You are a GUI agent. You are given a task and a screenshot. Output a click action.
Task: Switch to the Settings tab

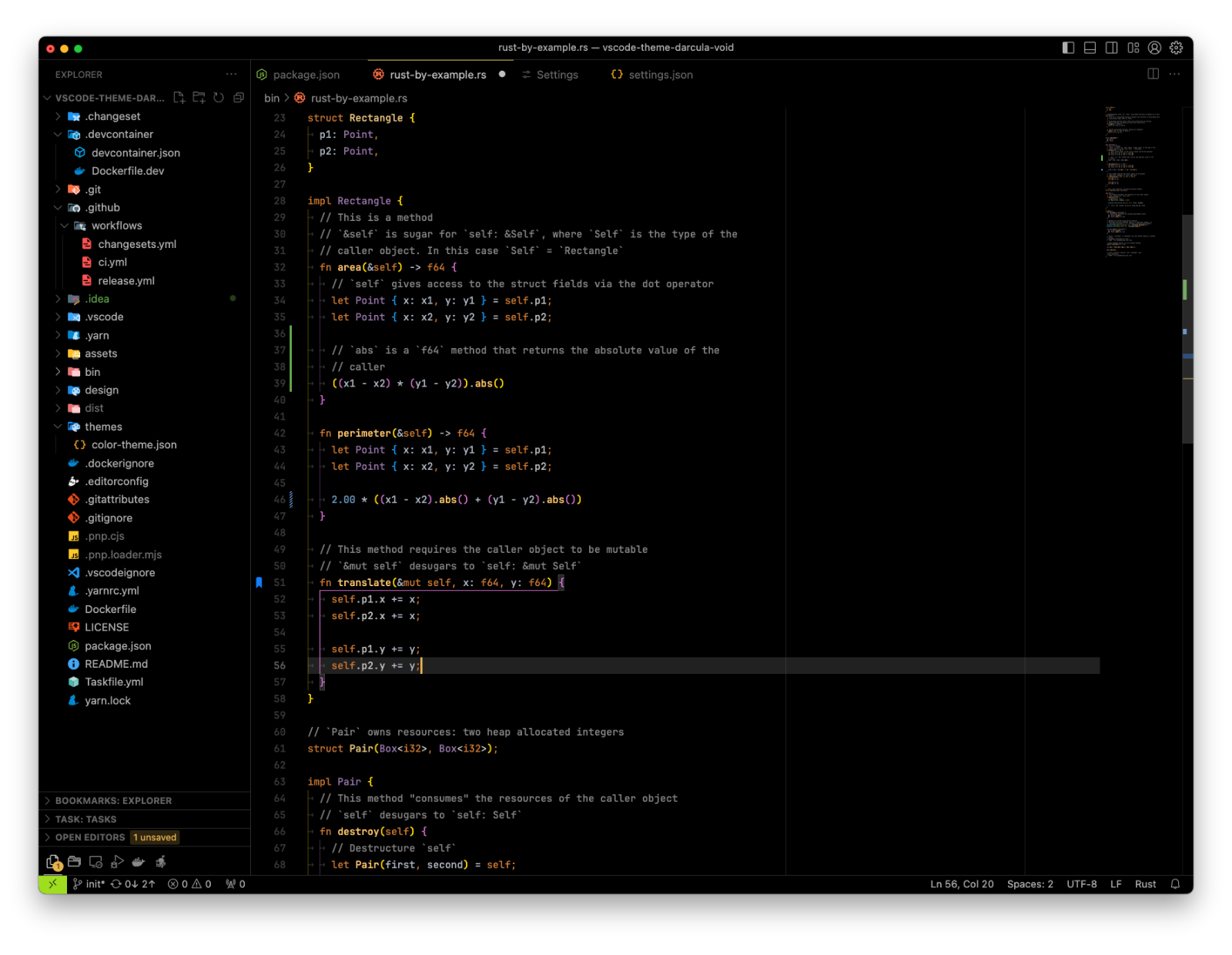(x=550, y=75)
